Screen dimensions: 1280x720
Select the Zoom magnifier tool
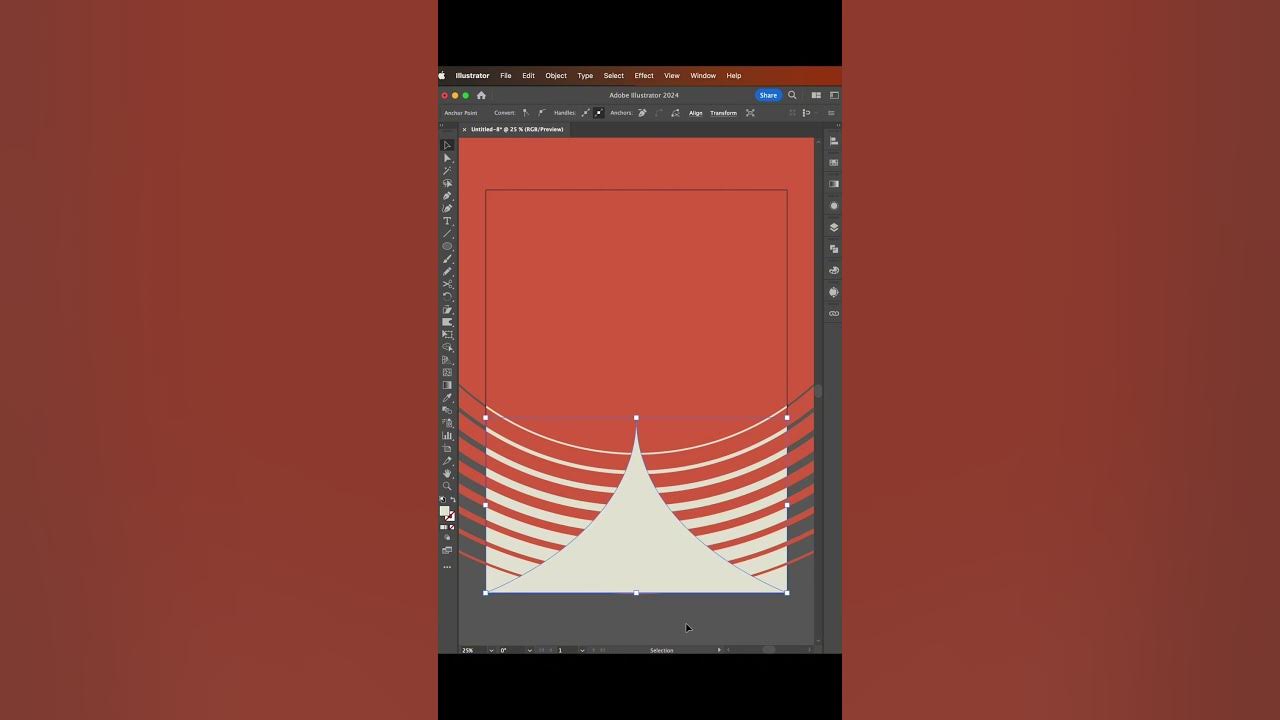447,486
